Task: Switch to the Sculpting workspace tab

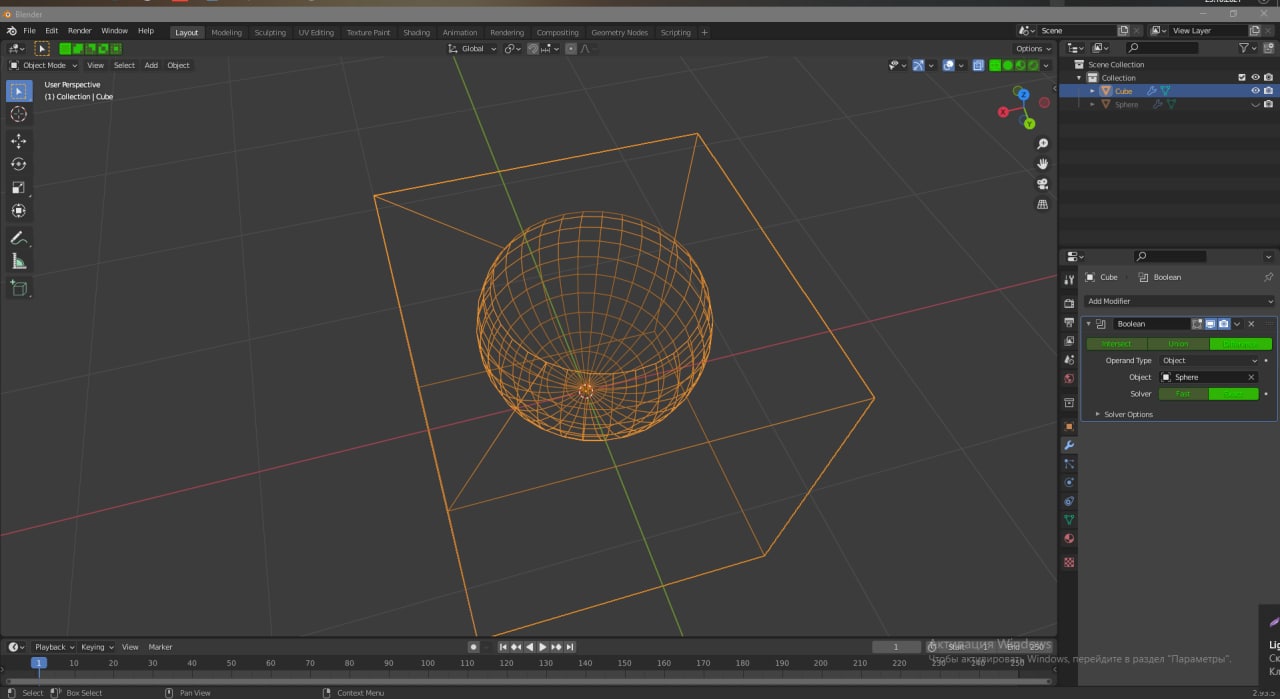Action: click(x=270, y=32)
